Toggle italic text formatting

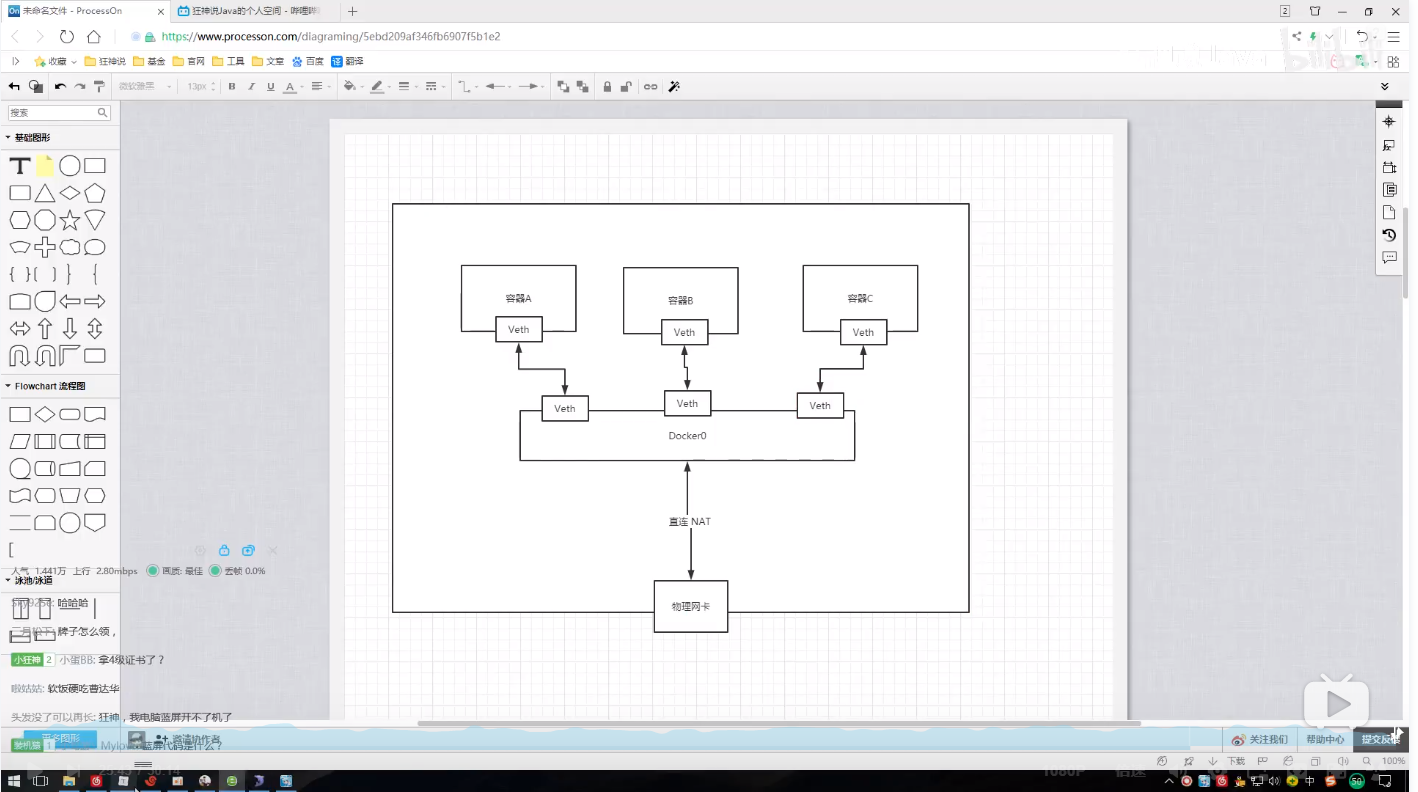tap(251, 87)
